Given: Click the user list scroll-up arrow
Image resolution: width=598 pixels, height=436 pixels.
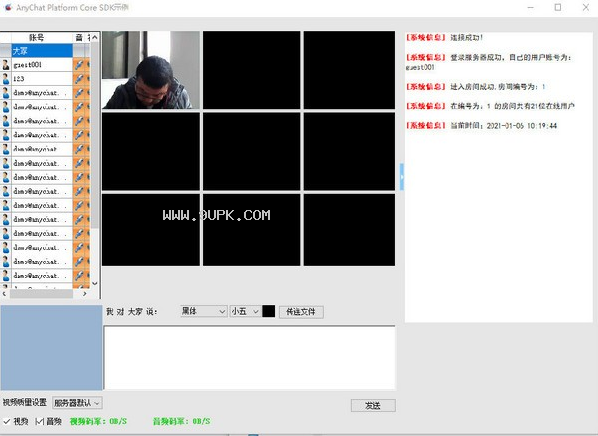Looking at the screenshot, I should [x=95, y=37].
